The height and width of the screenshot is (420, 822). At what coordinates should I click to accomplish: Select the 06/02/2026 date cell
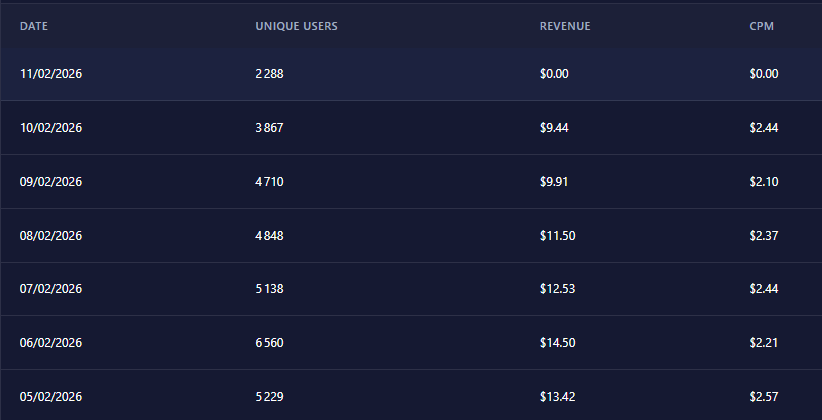51,343
